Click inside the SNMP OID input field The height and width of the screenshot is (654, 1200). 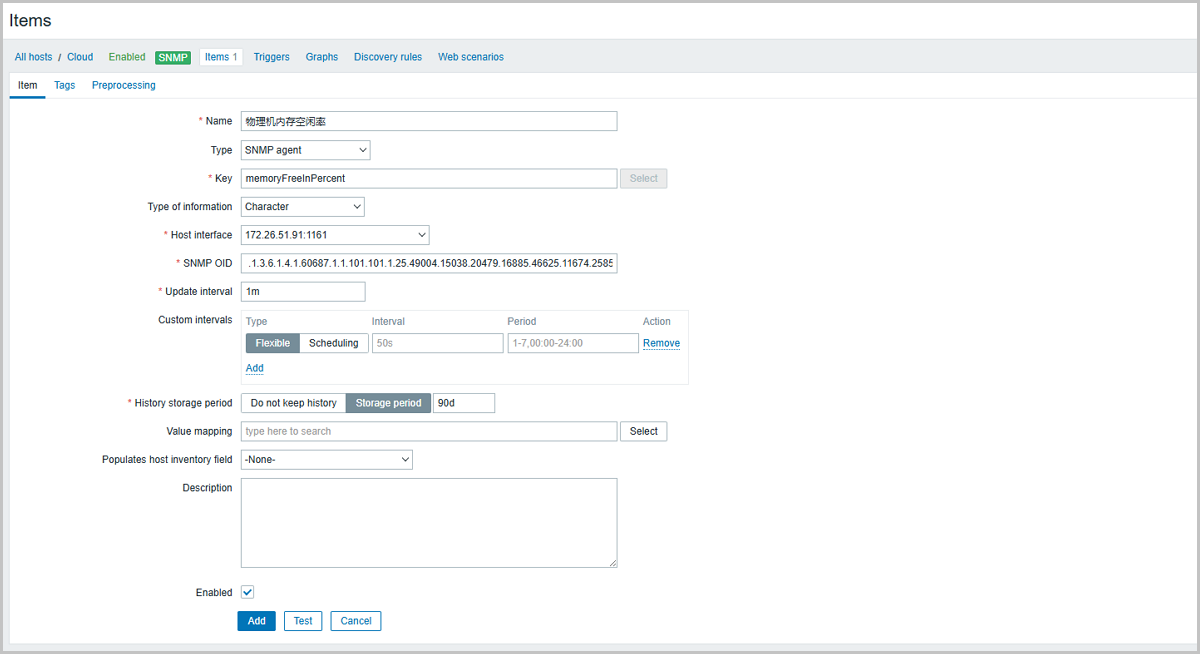pyautogui.click(x=428, y=263)
